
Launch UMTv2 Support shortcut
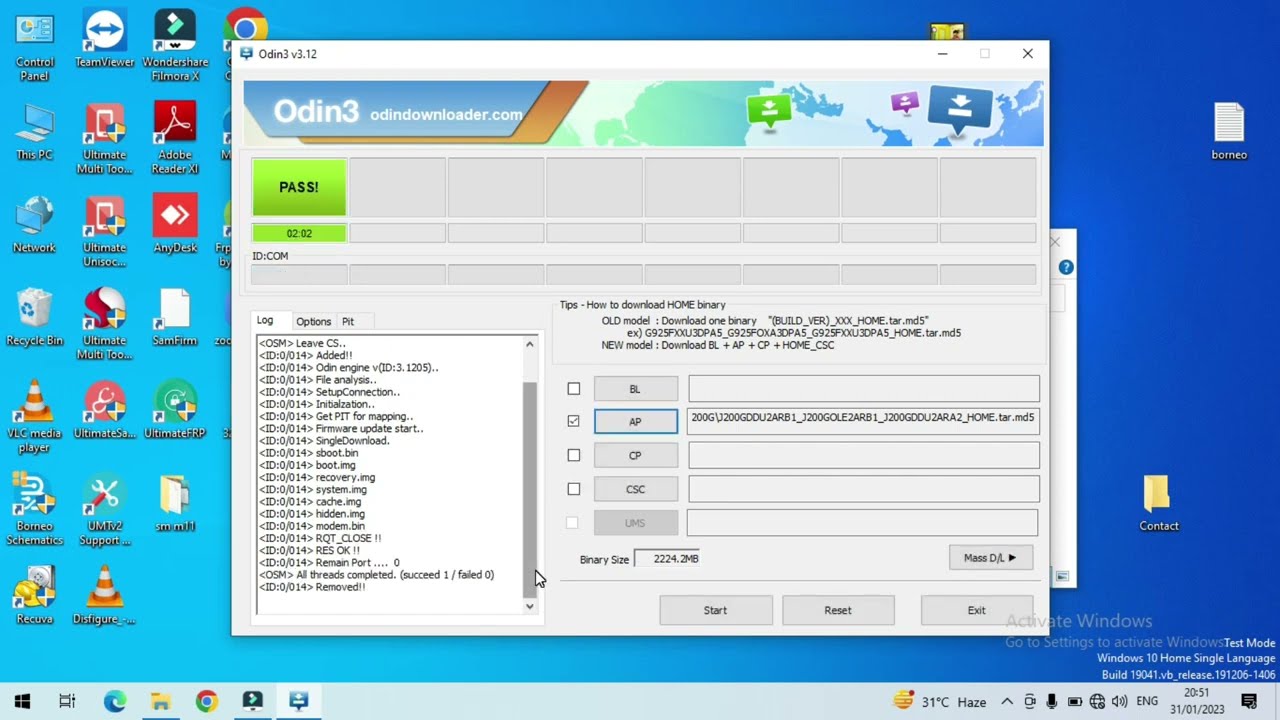click(104, 510)
